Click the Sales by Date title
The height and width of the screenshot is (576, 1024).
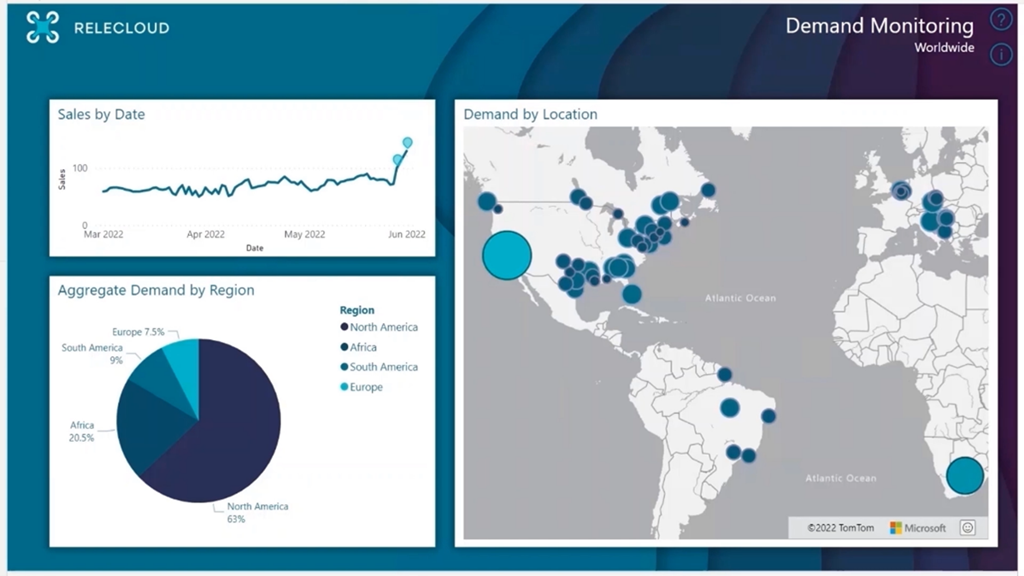click(x=101, y=114)
